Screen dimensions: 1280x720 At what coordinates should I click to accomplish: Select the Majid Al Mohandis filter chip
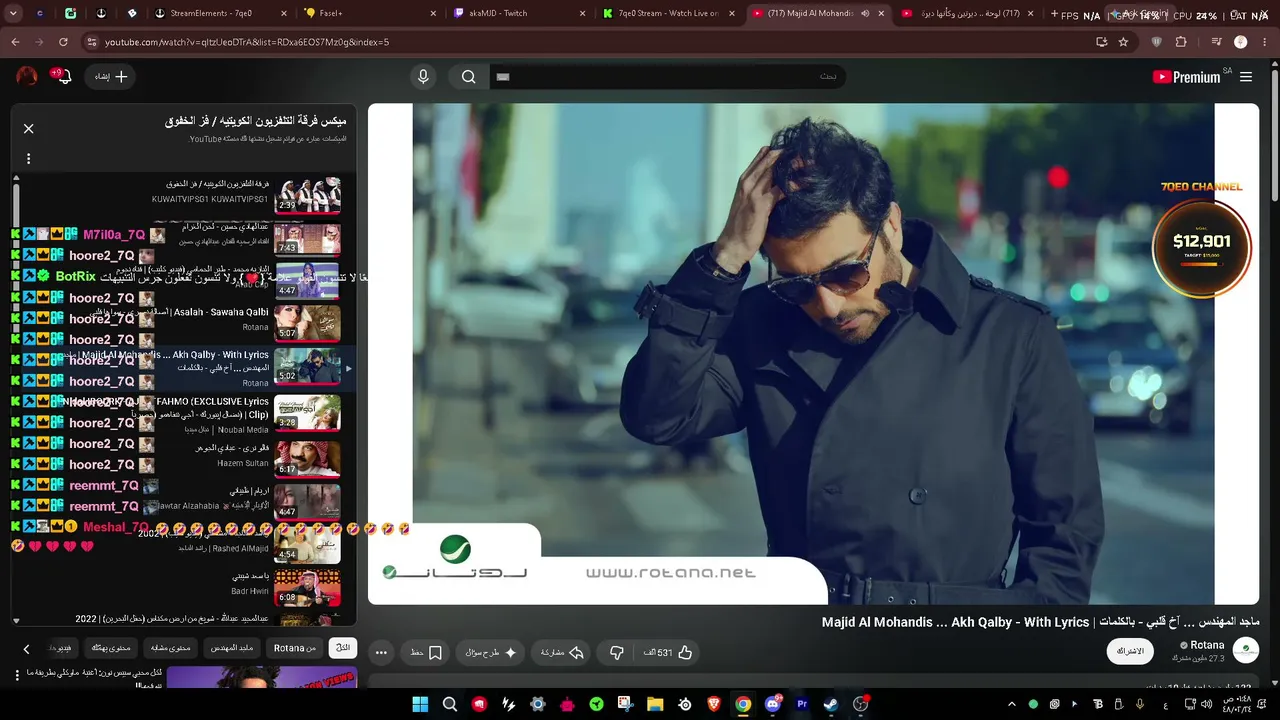click(231, 647)
